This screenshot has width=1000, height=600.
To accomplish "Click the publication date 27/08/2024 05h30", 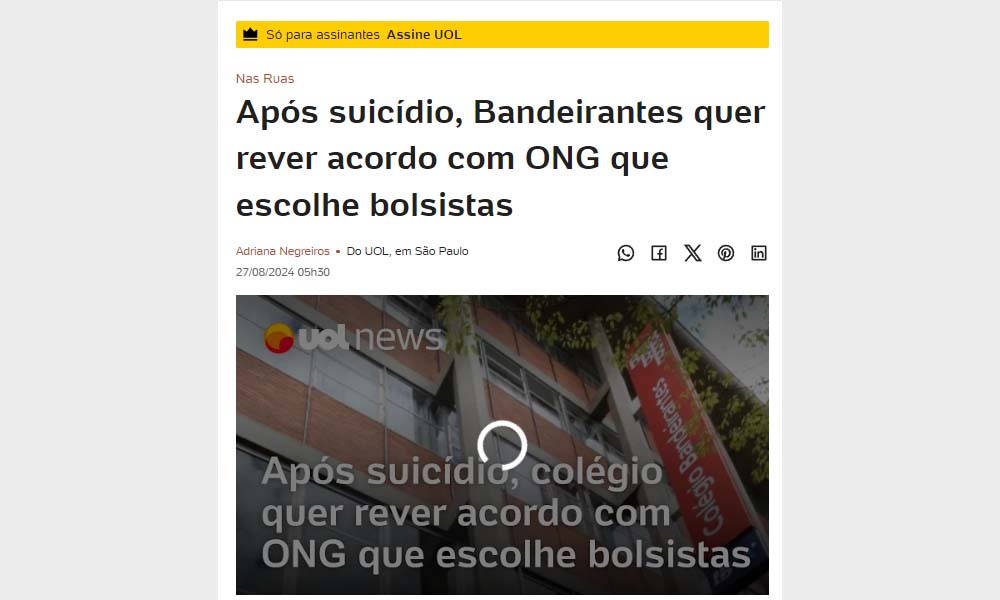I will point(283,272).
